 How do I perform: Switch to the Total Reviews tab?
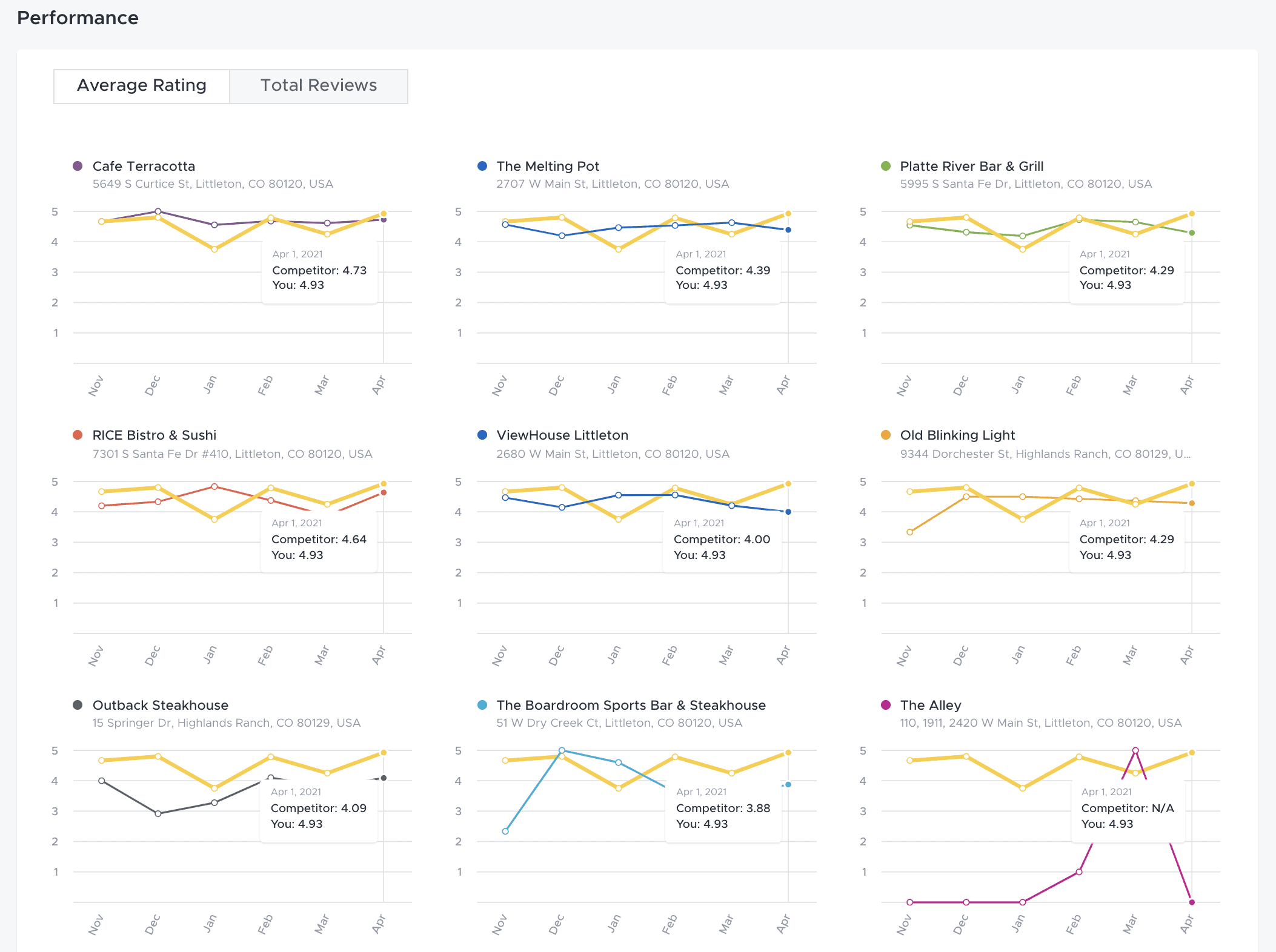click(x=319, y=86)
